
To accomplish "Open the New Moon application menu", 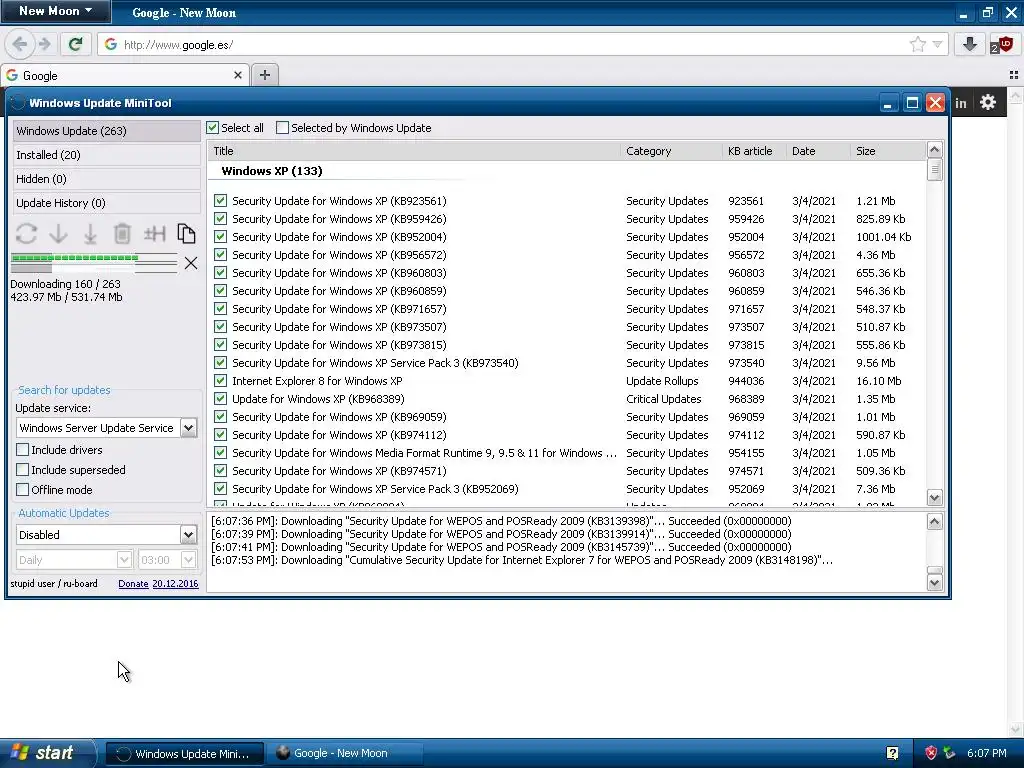I will (56, 11).
